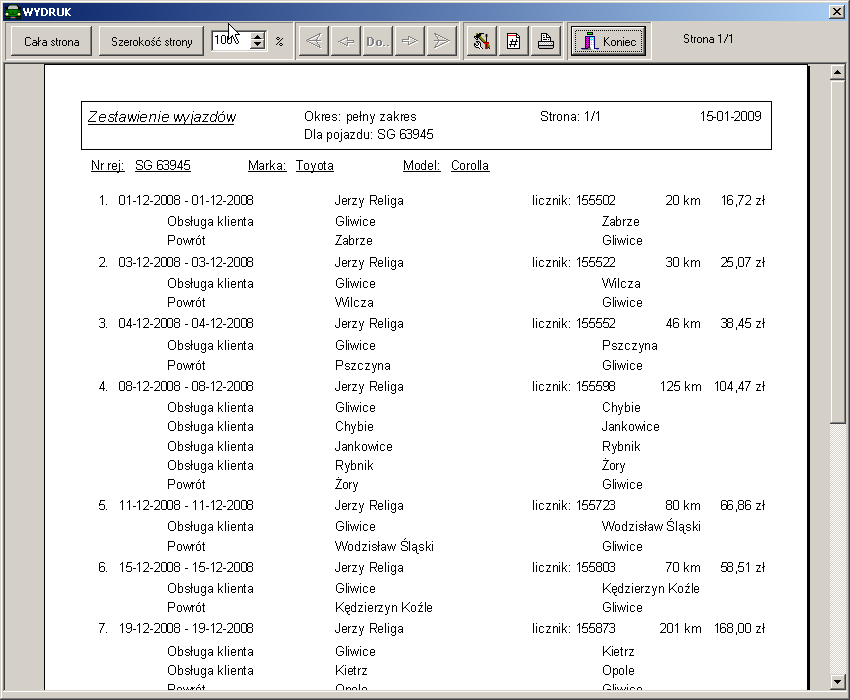The image size is (850, 700).
Task: Click the printer icon to print
Action: coord(545,41)
